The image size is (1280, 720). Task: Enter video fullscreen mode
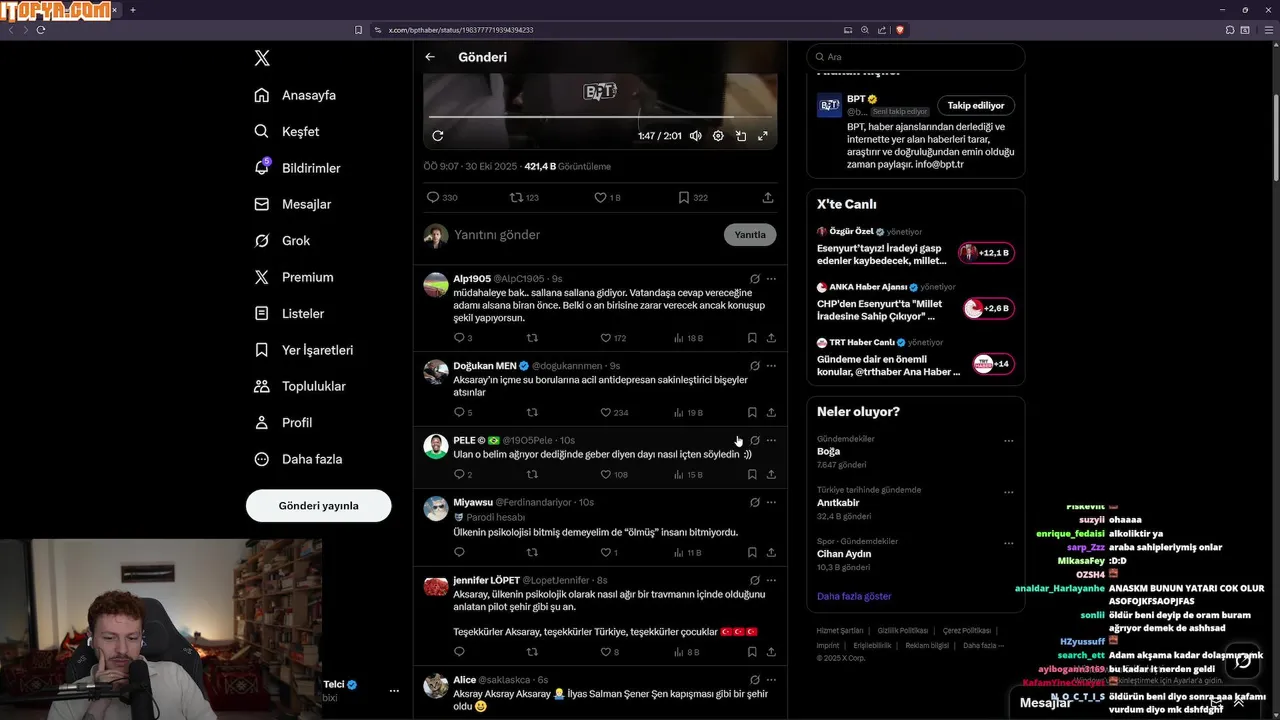[763, 136]
